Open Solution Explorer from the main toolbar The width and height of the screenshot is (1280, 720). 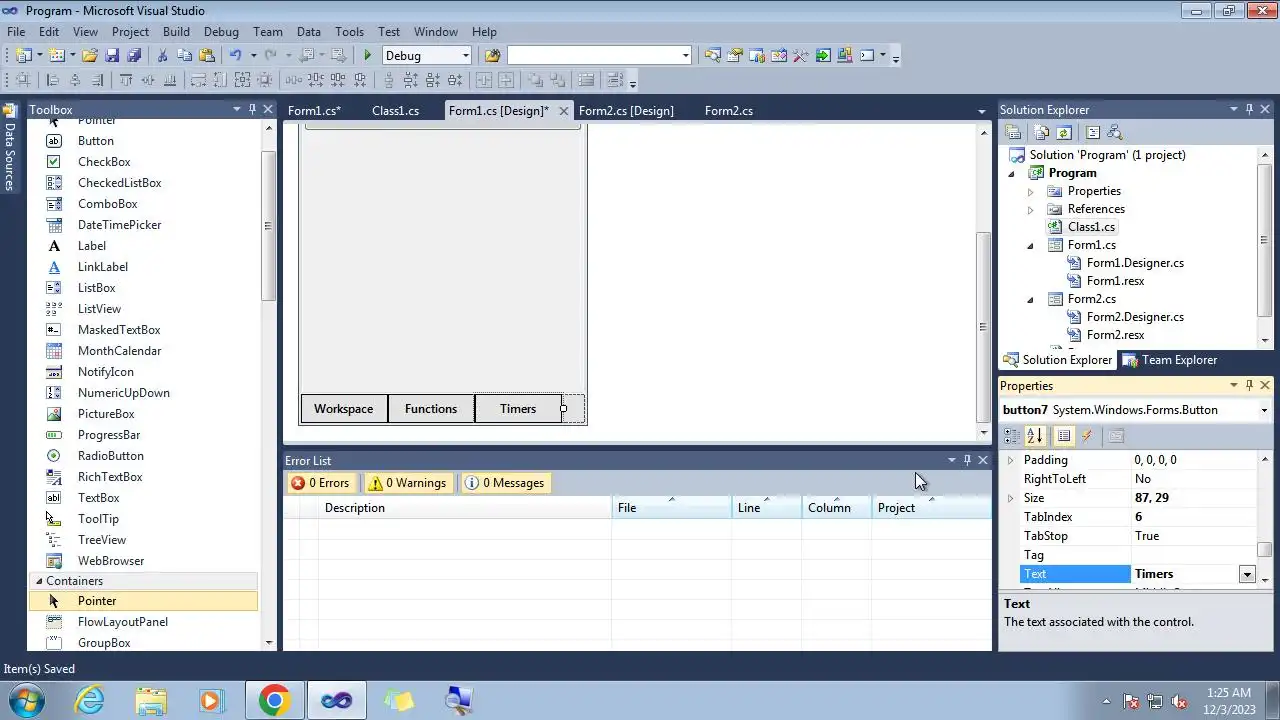point(712,55)
